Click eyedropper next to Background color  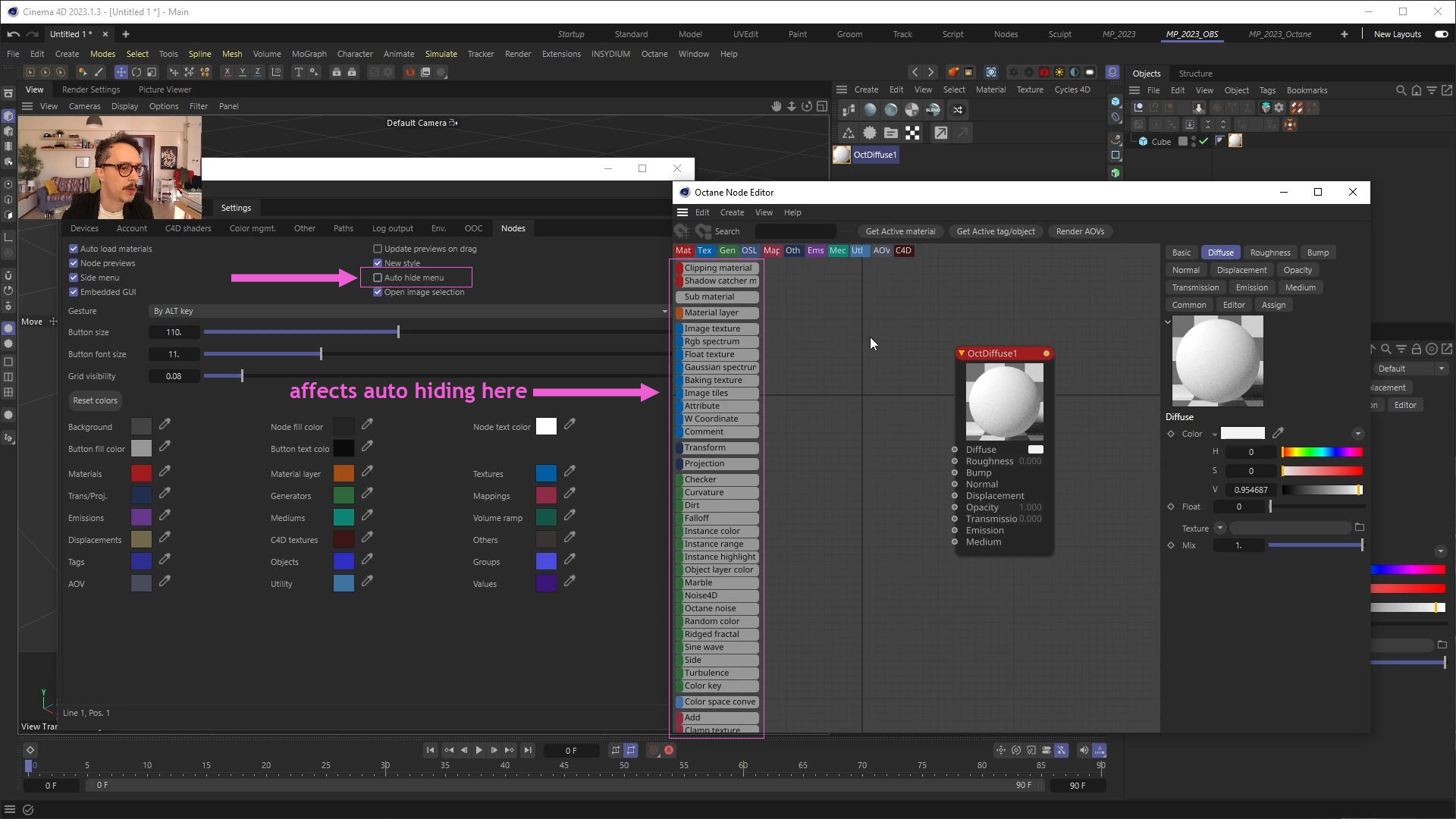165,425
